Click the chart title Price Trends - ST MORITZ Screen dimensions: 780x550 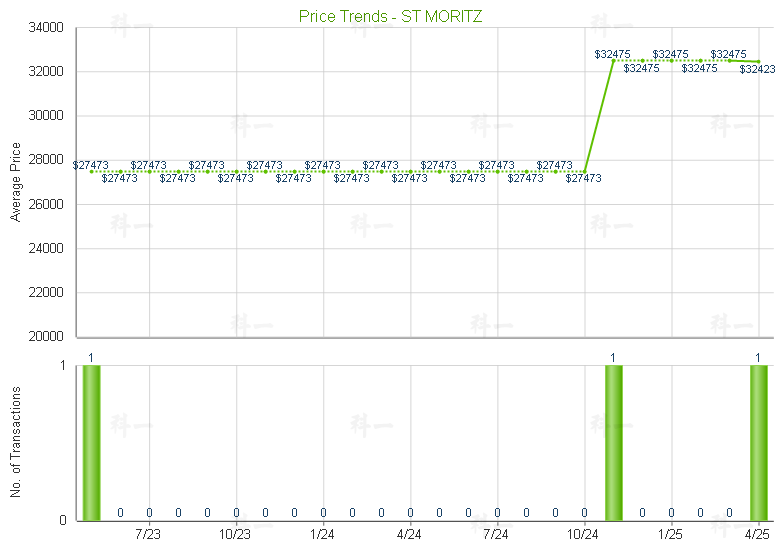click(x=390, y=16)
